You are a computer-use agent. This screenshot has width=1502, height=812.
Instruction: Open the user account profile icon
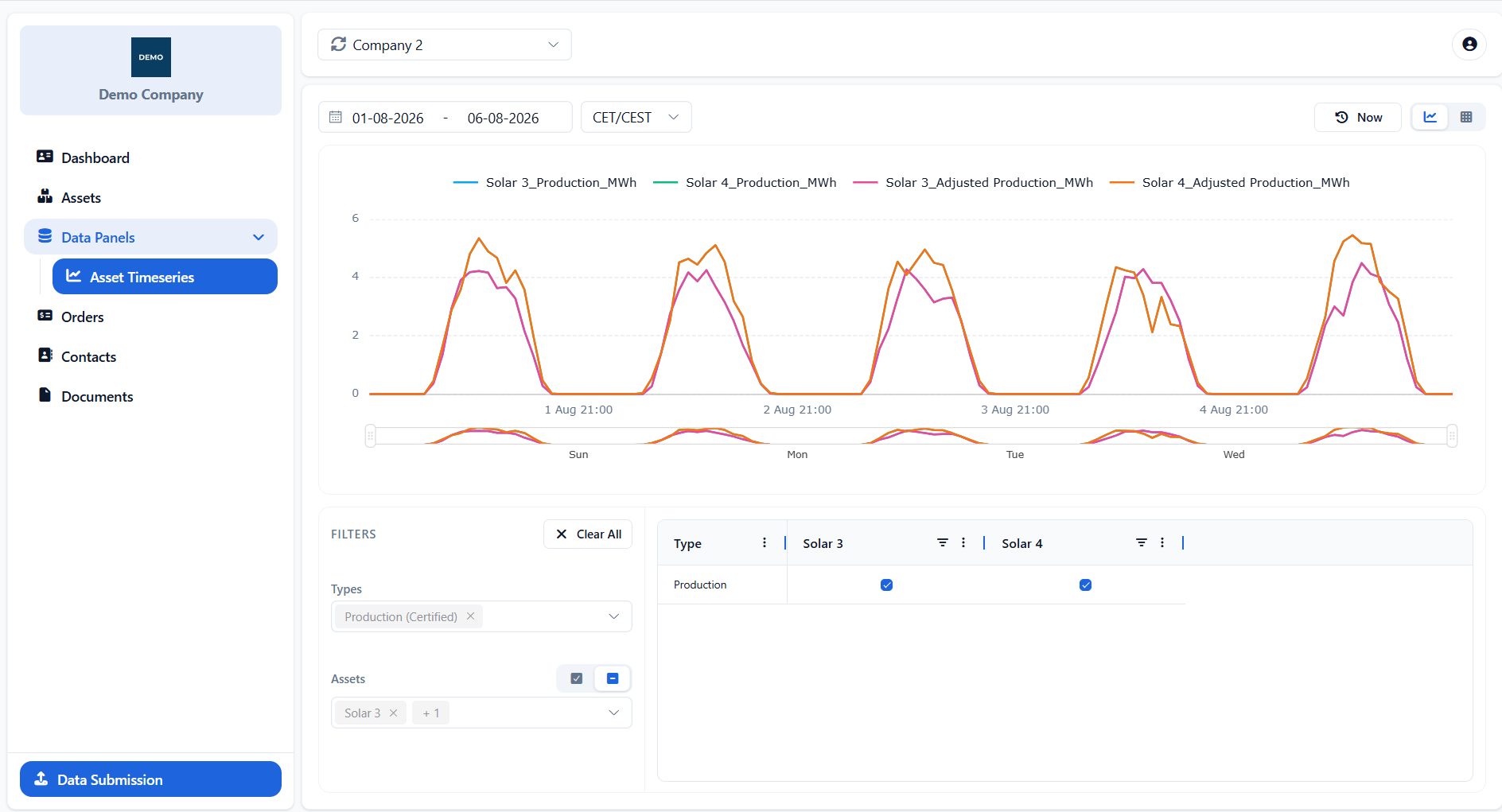click(x=1469, y=45)
